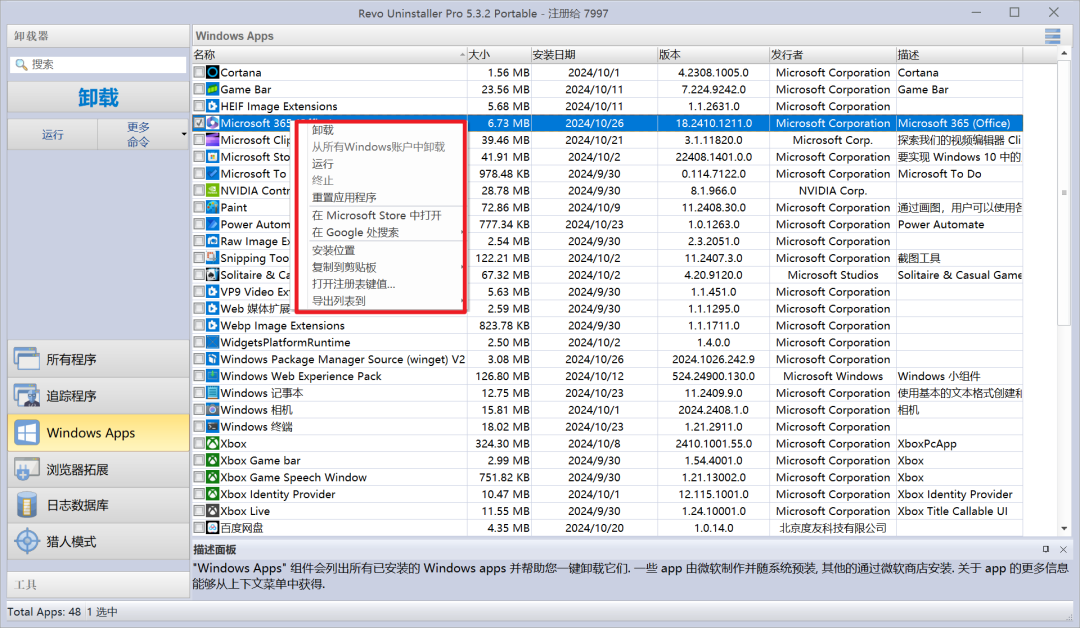Check the Game Bar checkbox
This screenshot has height=628, width=1080.
point(199,90)
